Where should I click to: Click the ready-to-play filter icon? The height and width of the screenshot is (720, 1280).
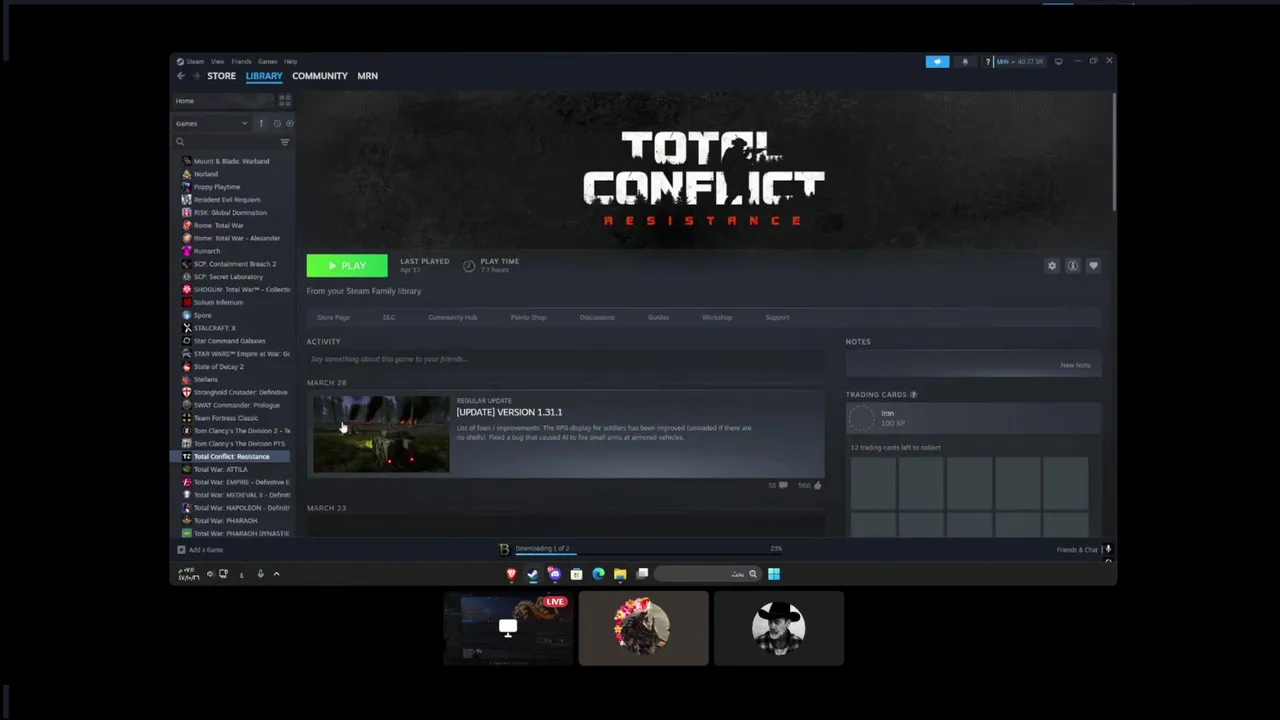pos(289,123)
